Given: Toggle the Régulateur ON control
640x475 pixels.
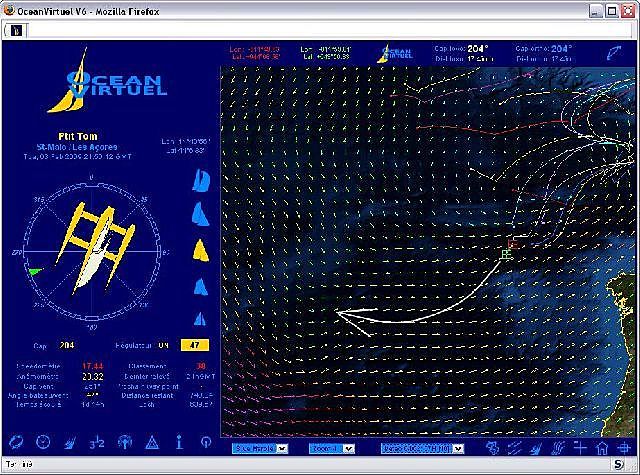Looking at the screenshot, I should (163, 345).
